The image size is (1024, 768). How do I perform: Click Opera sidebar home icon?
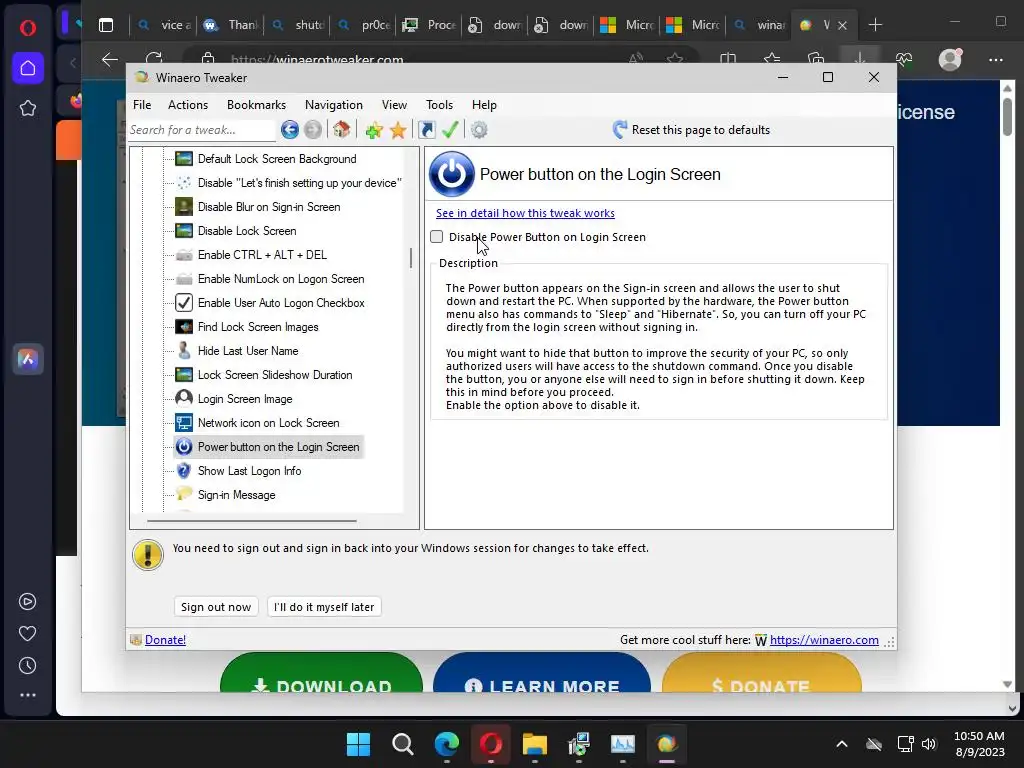pos(27,68)
